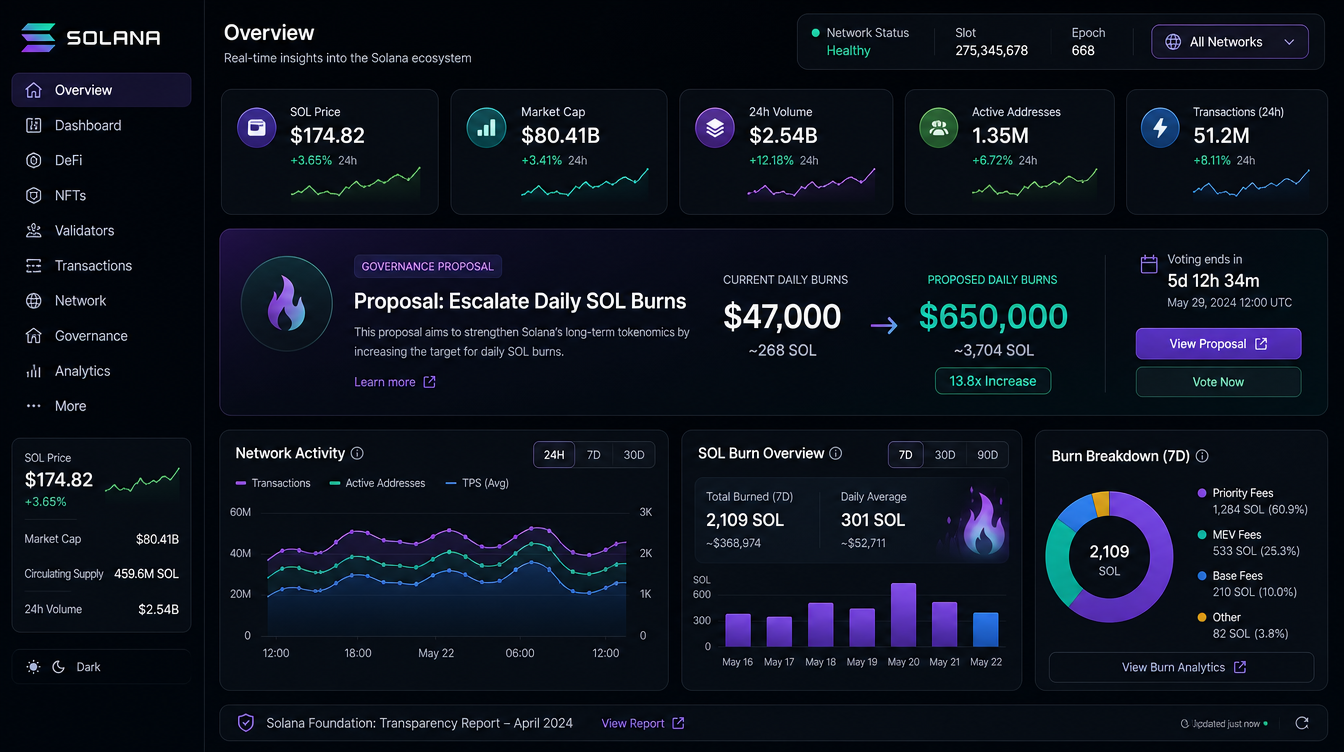Click the View Burn Analytics button
This screenshot has height=752, width=1344.
tap(1181, 667)
